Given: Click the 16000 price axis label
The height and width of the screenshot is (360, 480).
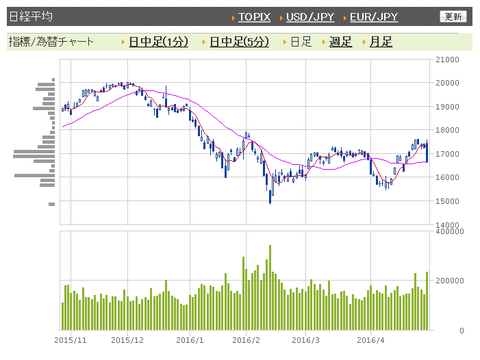Looking at the screenshot, I should coord(447,177).
